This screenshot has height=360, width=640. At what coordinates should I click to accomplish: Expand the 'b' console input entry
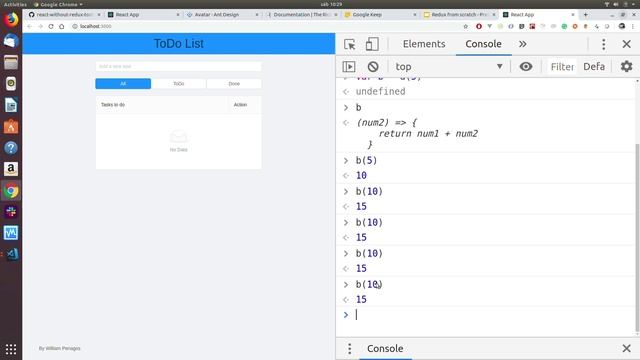(x=346, y=108)
